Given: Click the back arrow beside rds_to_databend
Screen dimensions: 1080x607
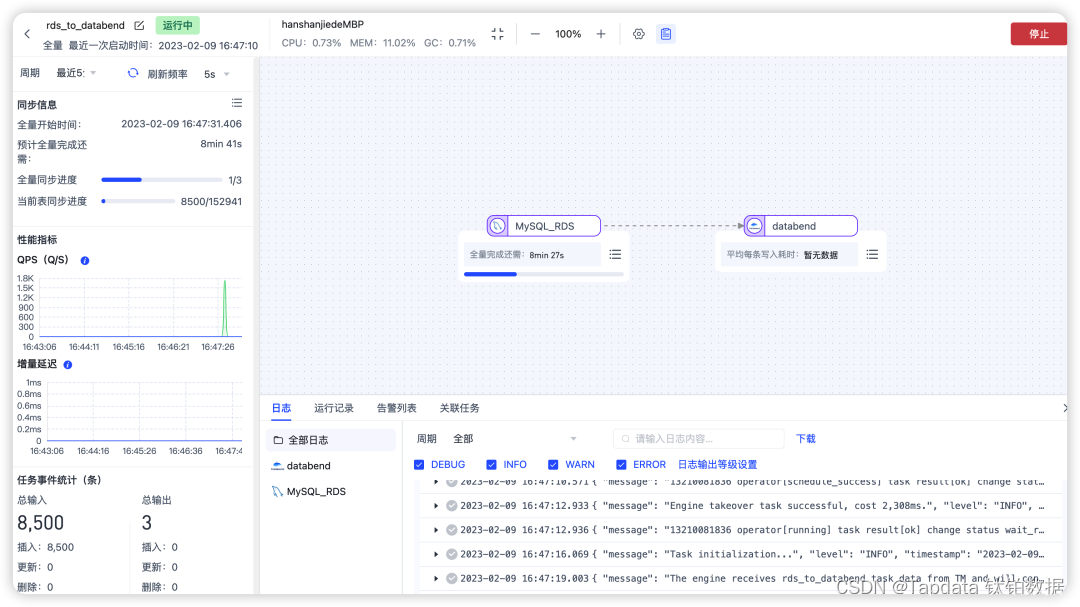Looking at the screenshot, I should (x=27, y=34).
